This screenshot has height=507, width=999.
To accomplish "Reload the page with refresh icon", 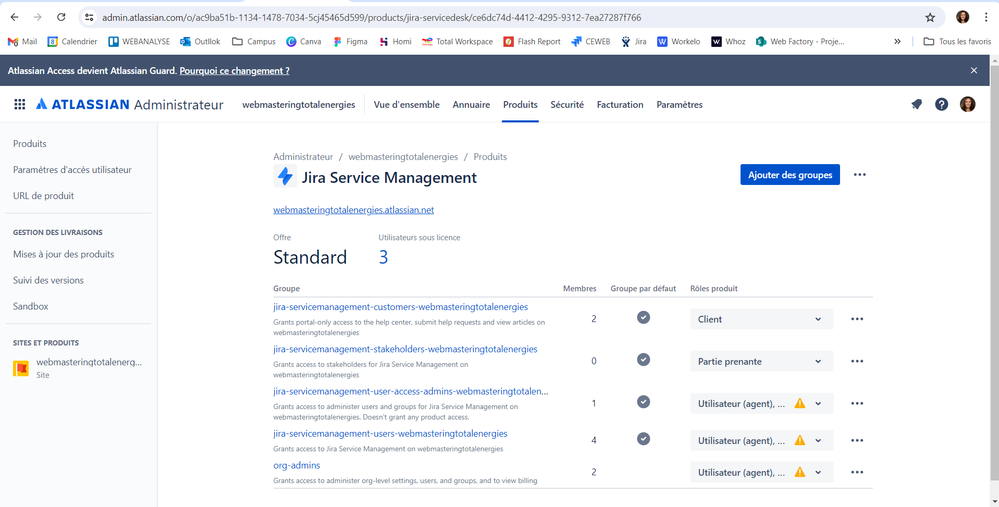I will (x=61, y=17).
